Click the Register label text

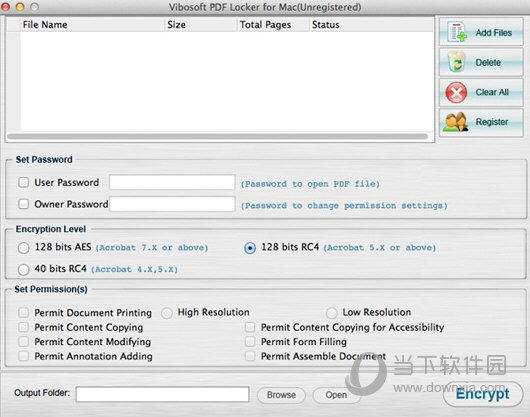492,122
